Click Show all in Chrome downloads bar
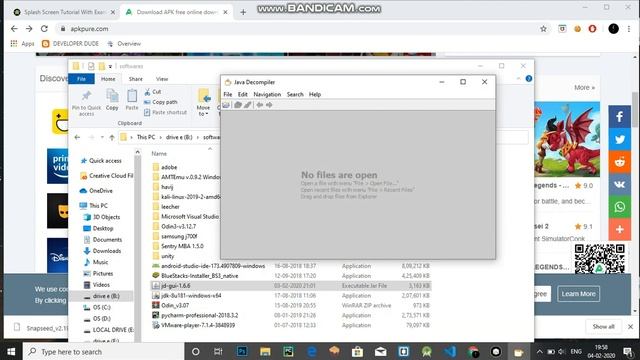The height and width of the screenshot is (360, 640). [x=603, y=327]
